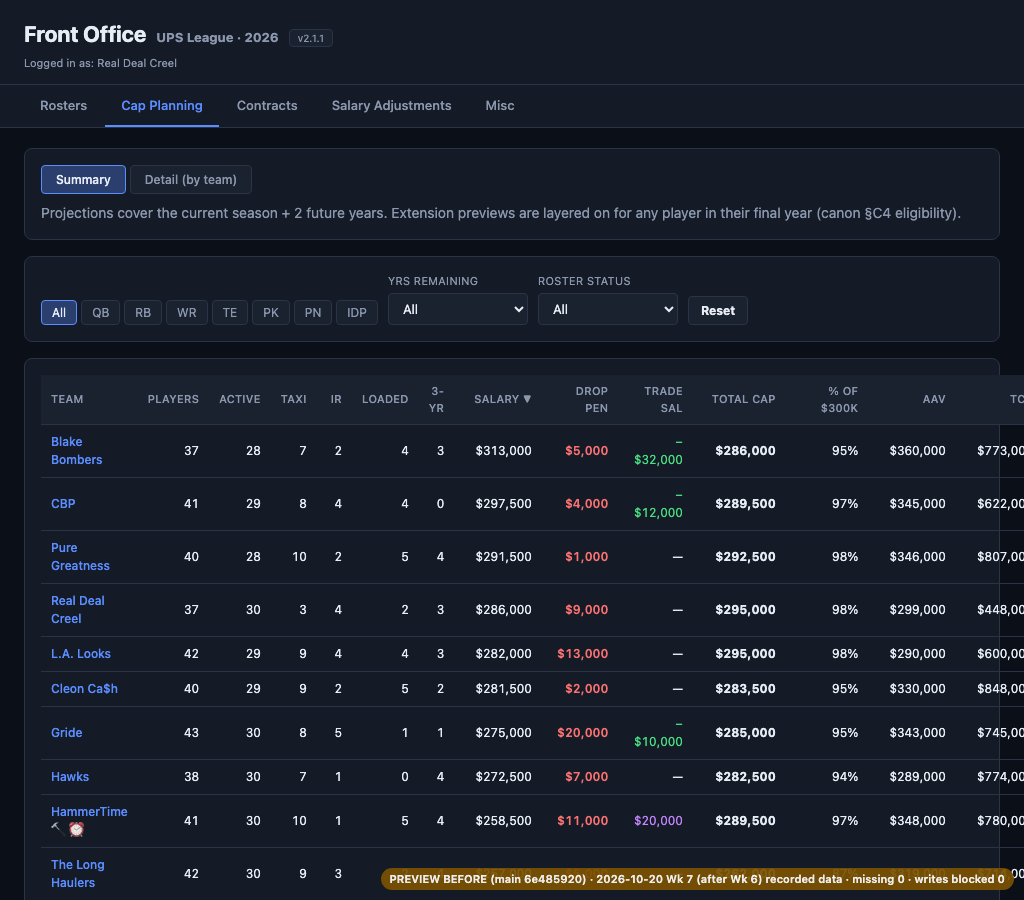
Task: Open Pure Greatness team link
Action: (x=80, y=556)
